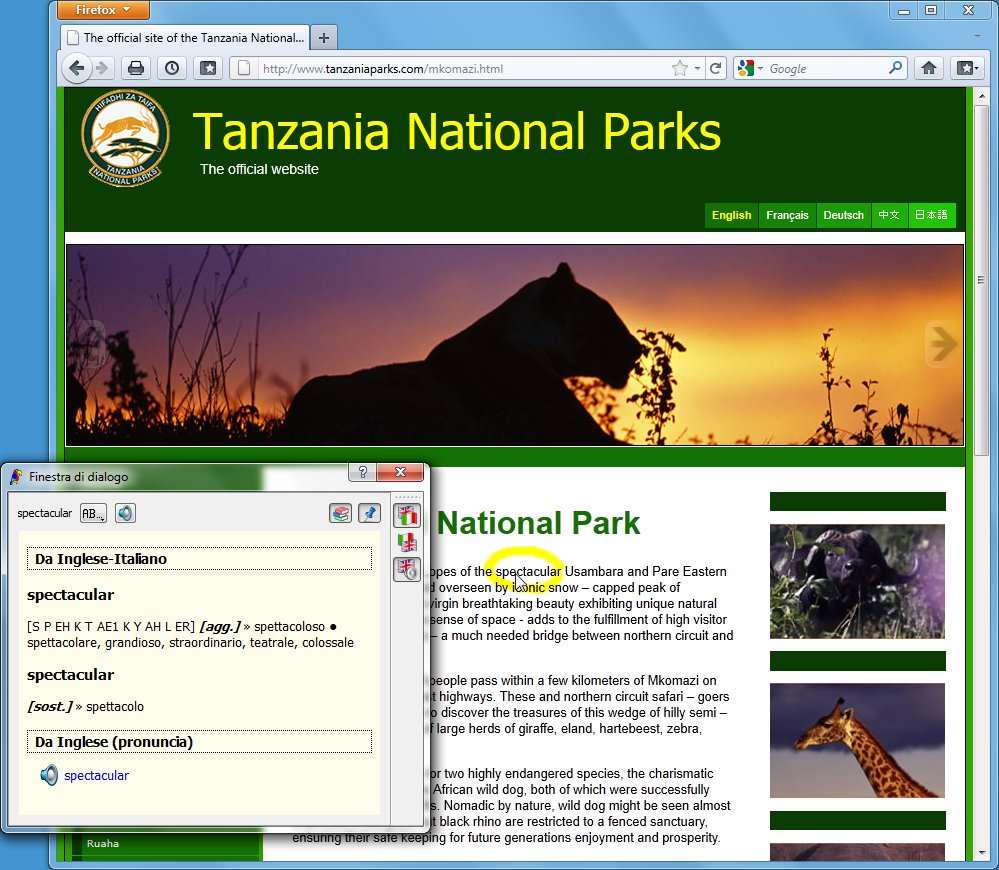Open a new tab with plus button
999x870 pixels.
point(324,38)
